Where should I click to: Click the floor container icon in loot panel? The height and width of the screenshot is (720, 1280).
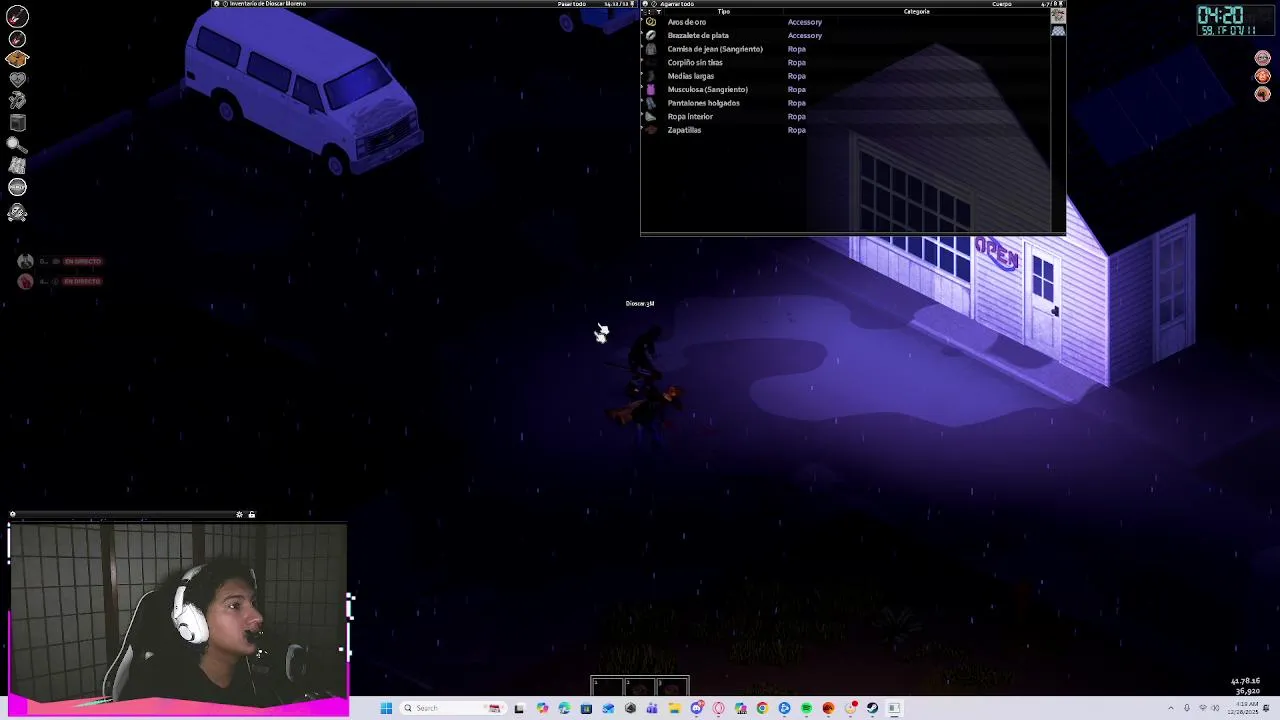pyautogui.click(x=1058, y=31)
